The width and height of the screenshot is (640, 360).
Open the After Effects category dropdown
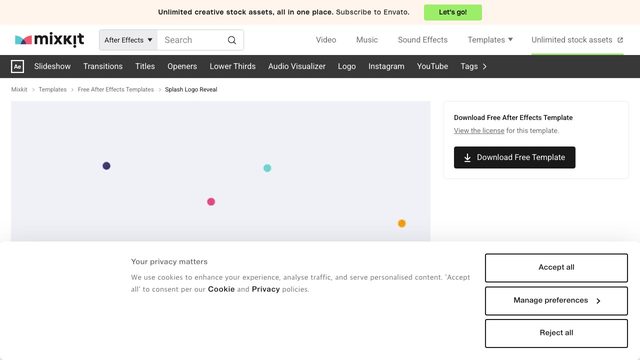(x=128, y=40)
